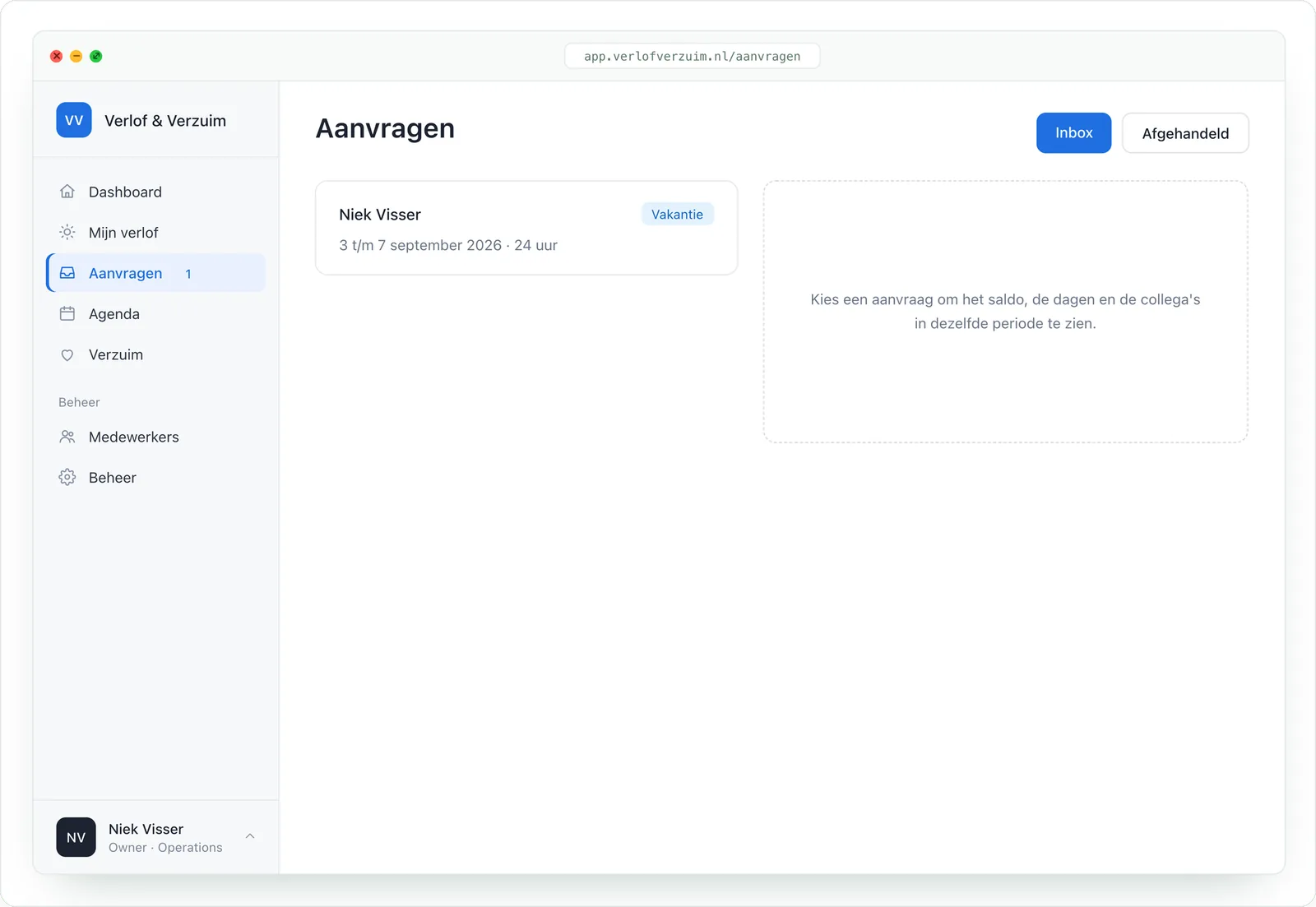This screenshot has width=1316, height=907.
Task: Close the window with the red button
Action: 56,56
